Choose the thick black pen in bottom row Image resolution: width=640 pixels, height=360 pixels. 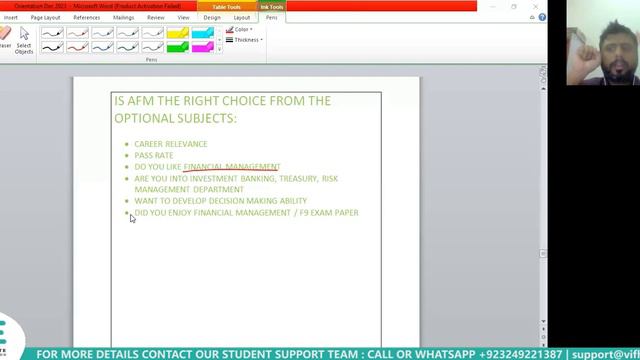point(52,47)
